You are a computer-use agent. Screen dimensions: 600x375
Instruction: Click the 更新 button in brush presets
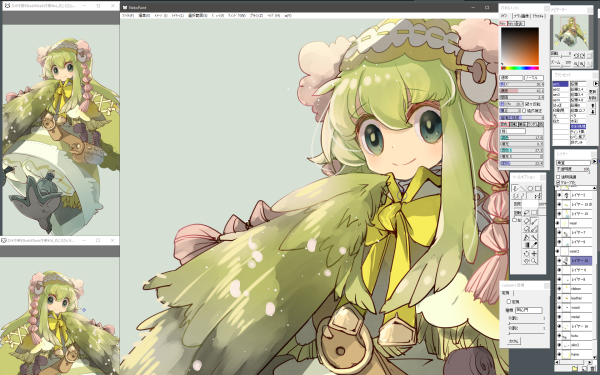pyautogui.click(x=593, y=92)
